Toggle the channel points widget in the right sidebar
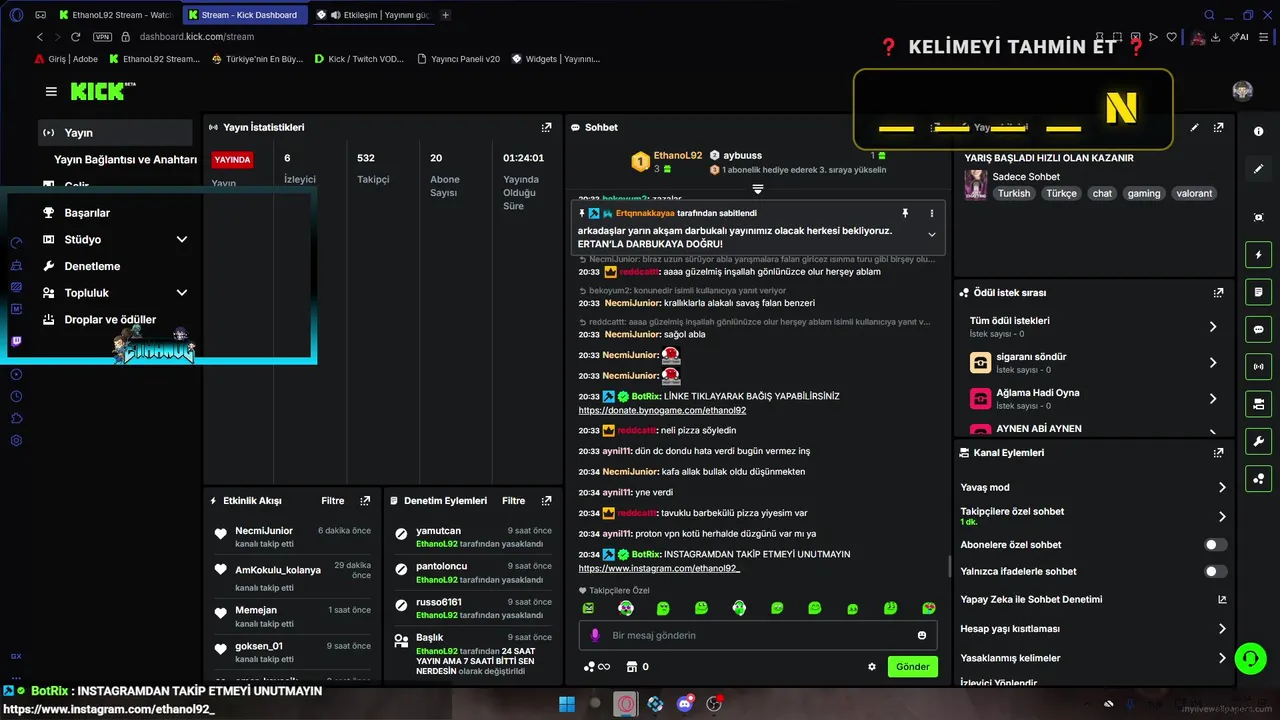The image size is (1280, 720). 1258,480
